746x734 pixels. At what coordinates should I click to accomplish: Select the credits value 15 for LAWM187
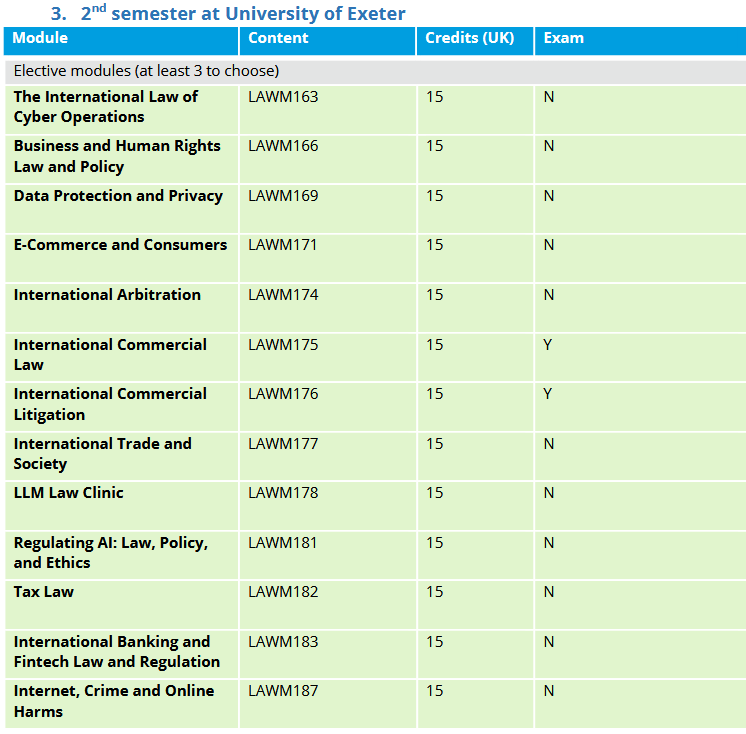click(434, 691)
